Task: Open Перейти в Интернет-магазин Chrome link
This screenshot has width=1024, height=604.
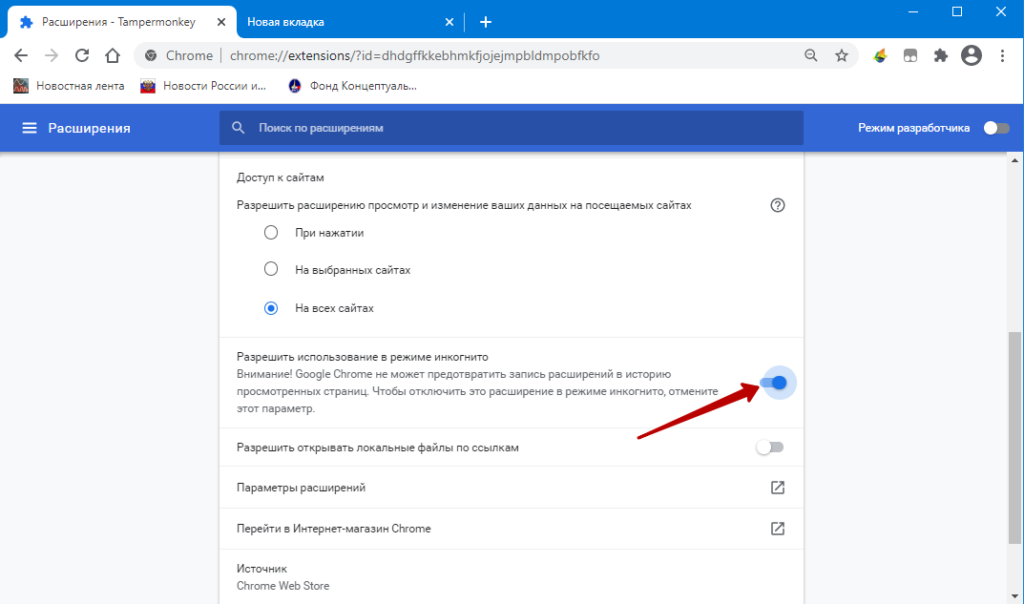Action: point(777,528)
